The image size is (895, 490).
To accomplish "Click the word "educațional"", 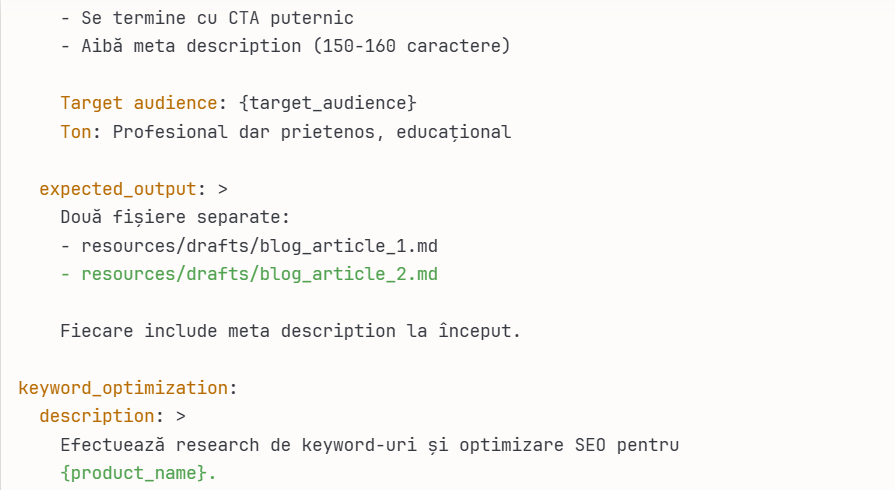I will click(454, 131).
